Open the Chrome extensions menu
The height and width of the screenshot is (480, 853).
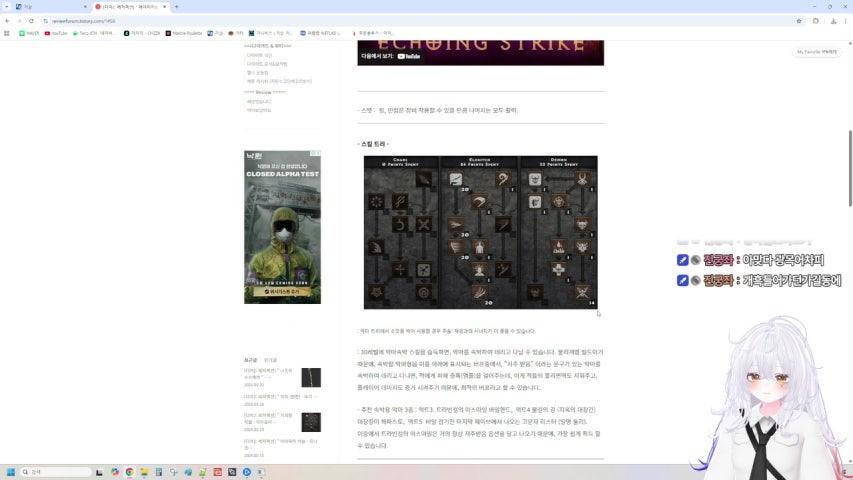pyautogui.click(x=815, y=21)
